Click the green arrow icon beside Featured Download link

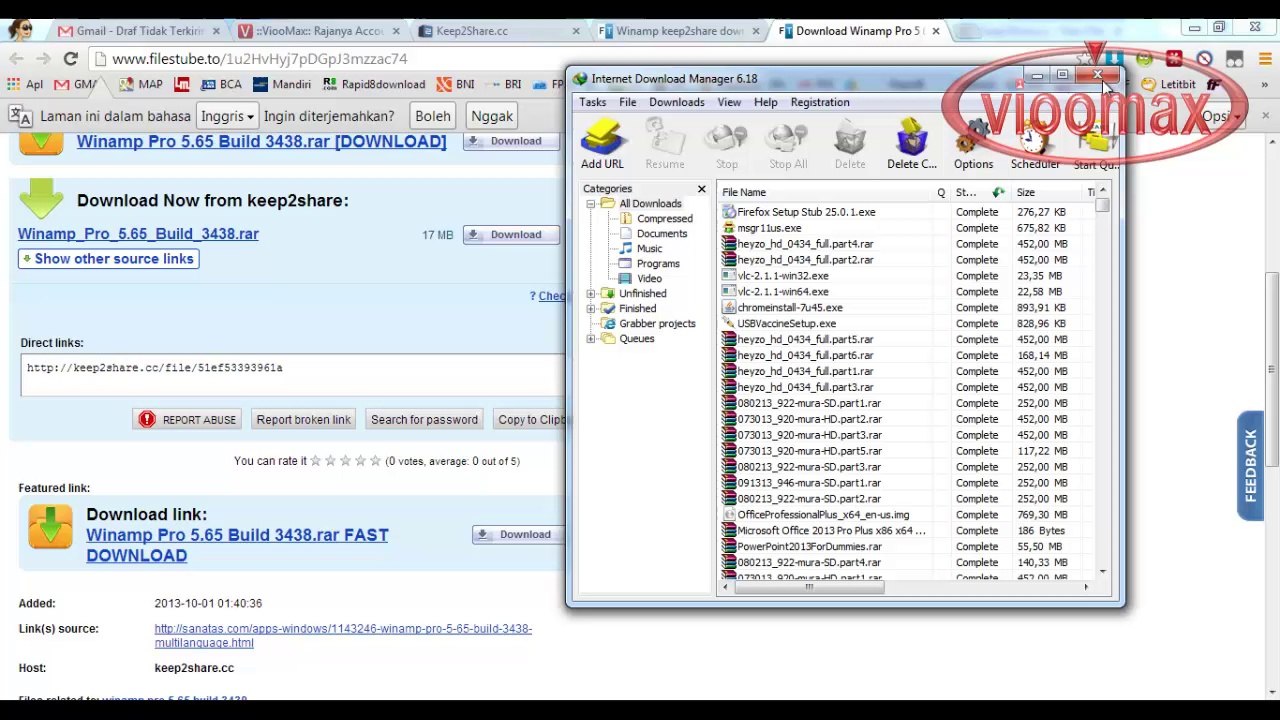(50, 527)
